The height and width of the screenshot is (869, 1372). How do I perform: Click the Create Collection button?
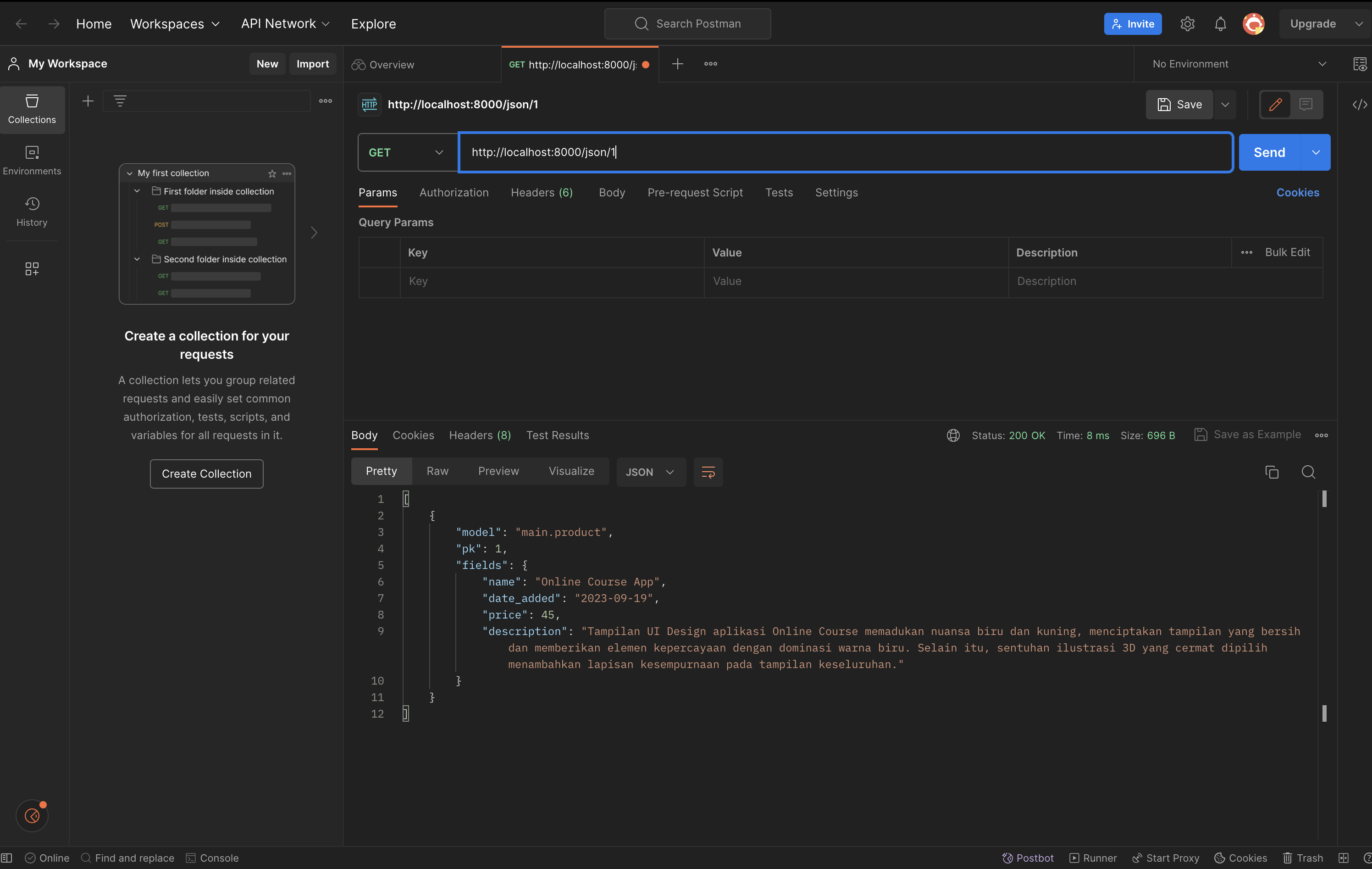[206, 473]
